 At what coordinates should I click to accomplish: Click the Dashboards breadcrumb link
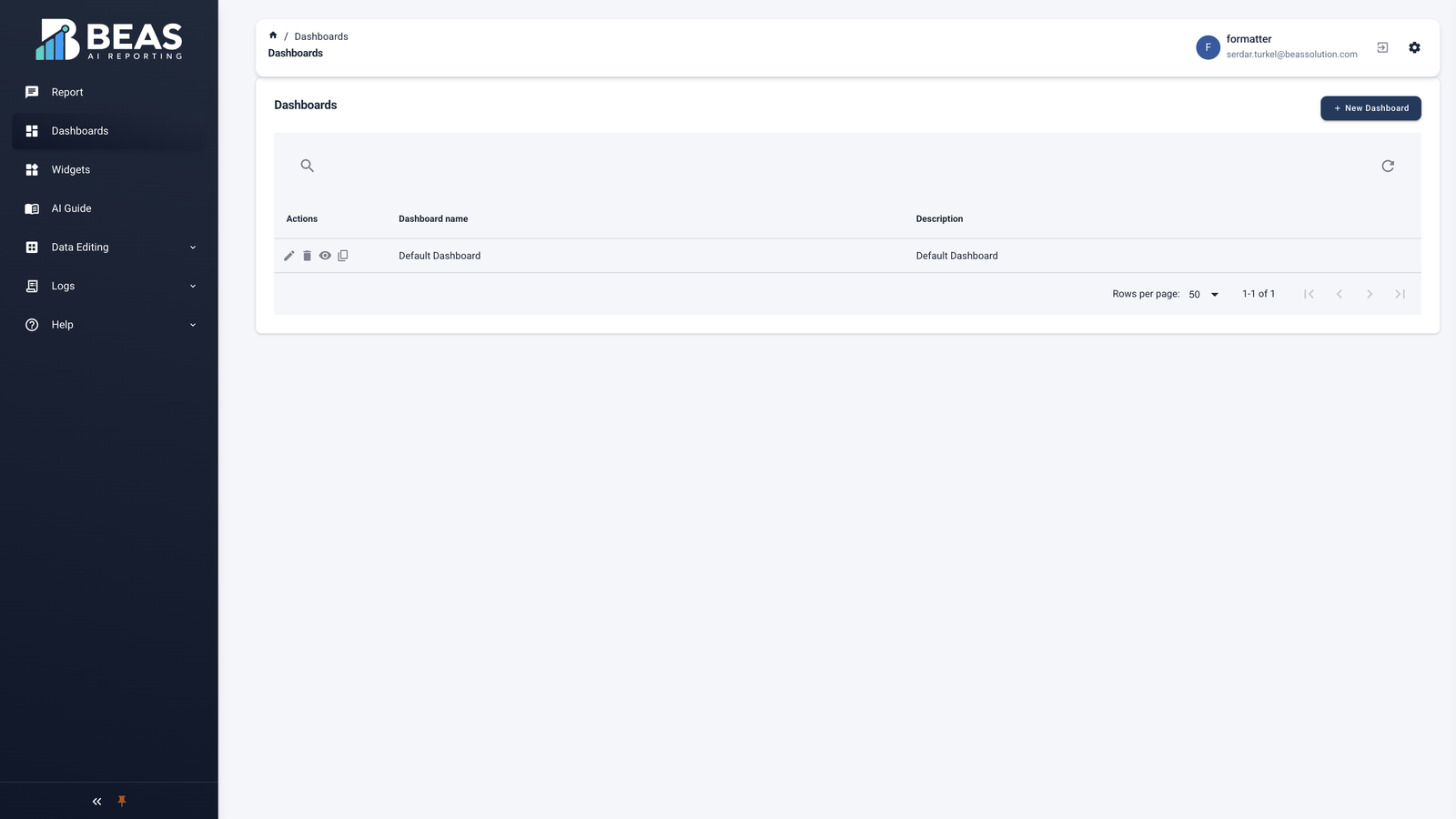coord(321,36)
